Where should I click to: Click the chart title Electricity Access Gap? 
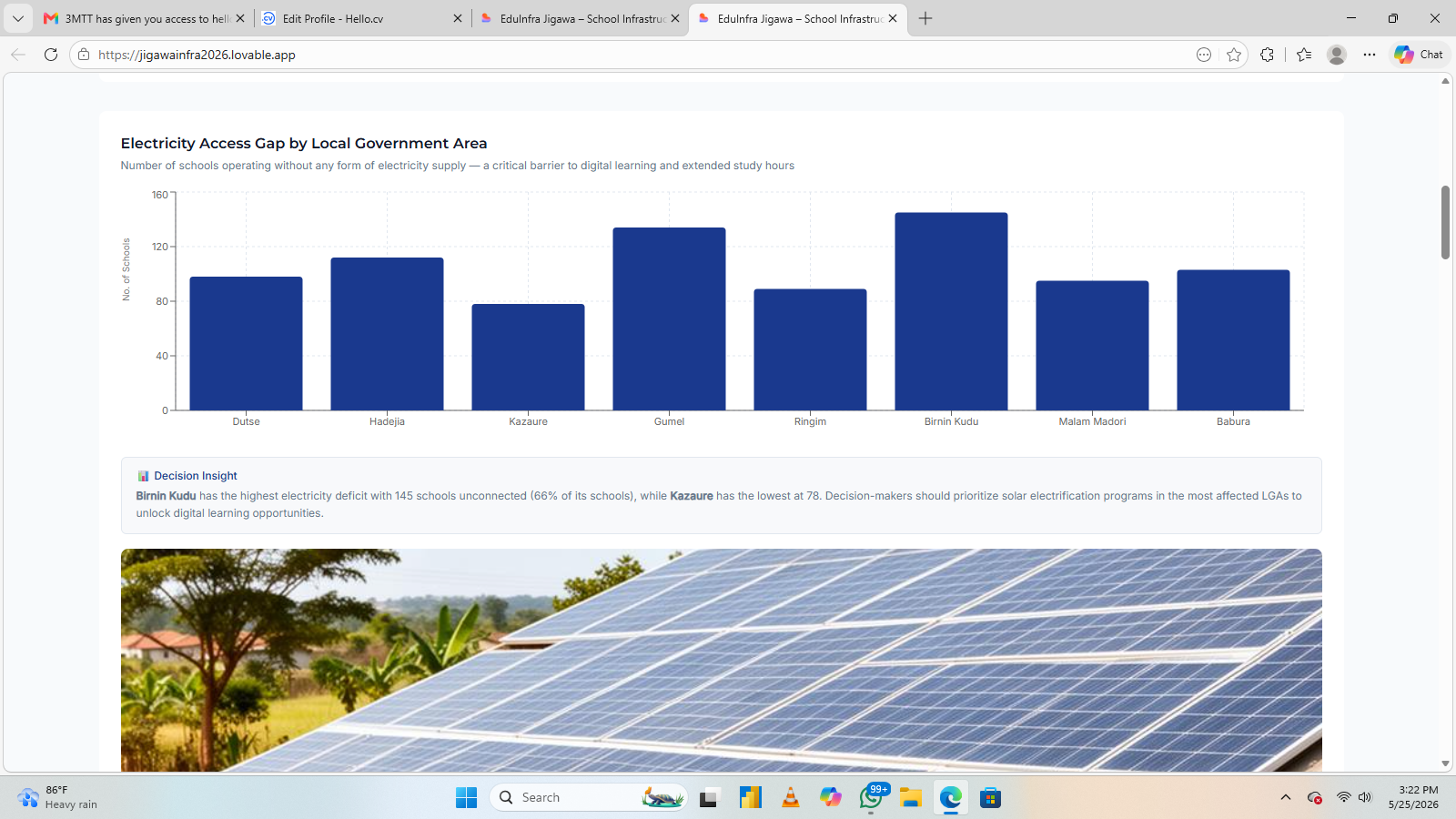click(304, 143)
